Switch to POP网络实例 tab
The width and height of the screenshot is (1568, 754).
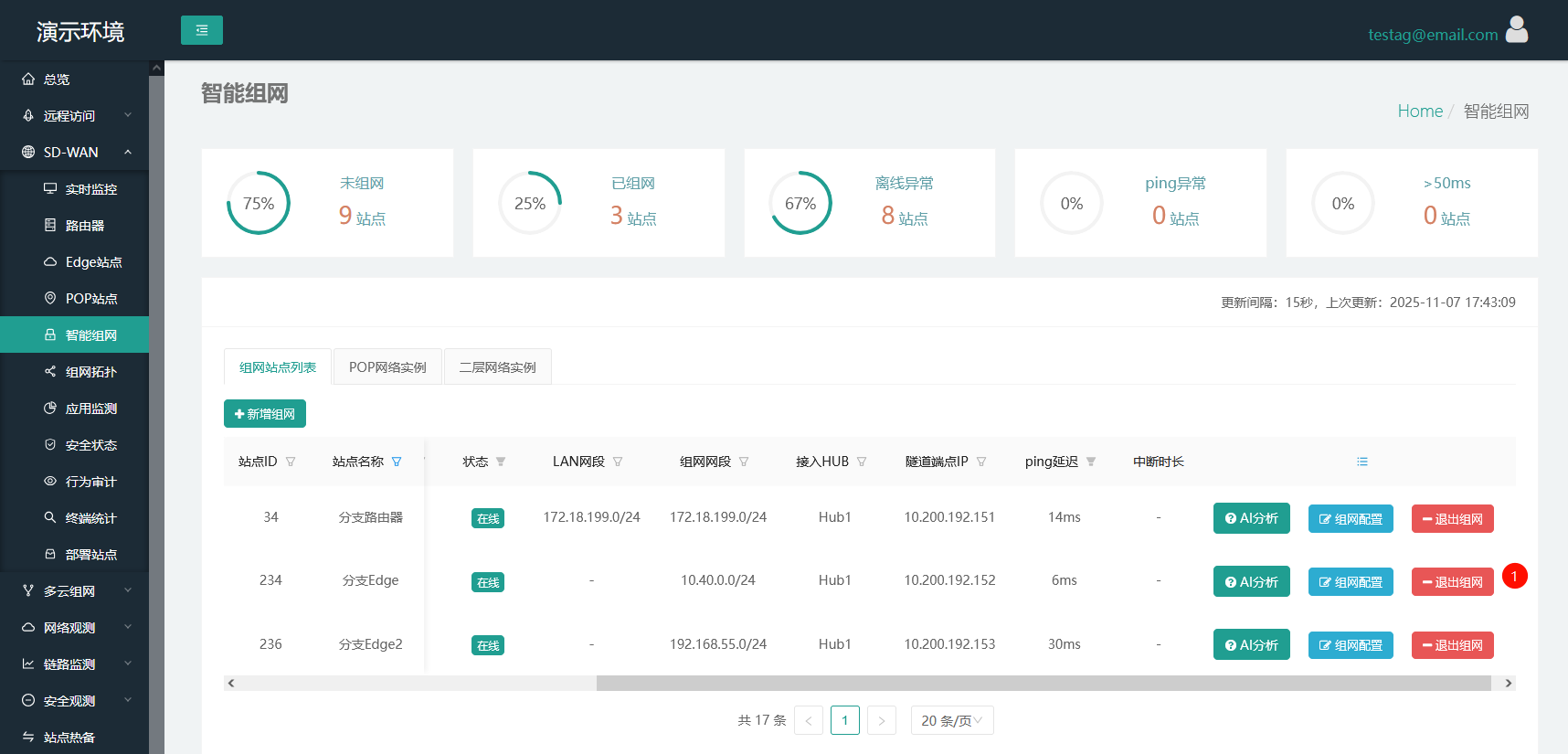(387, 366)
